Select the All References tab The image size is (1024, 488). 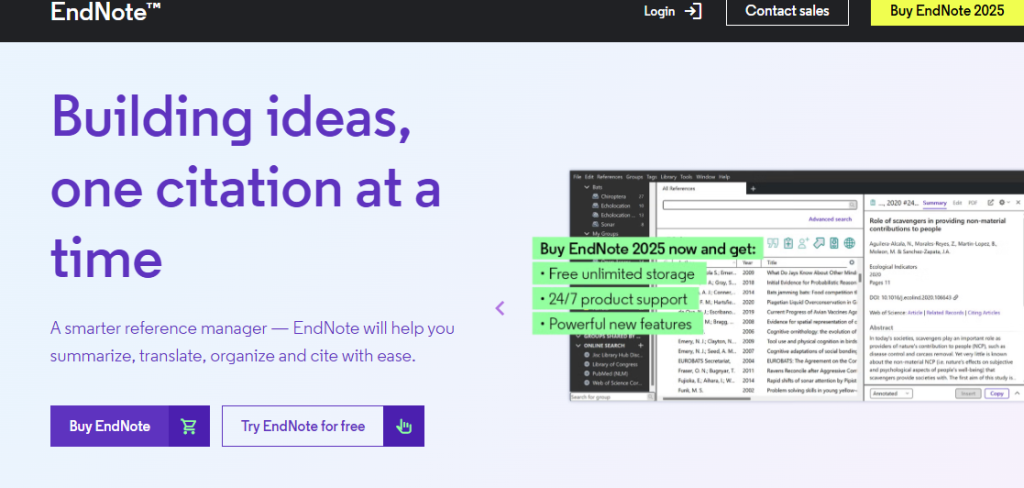700,189
